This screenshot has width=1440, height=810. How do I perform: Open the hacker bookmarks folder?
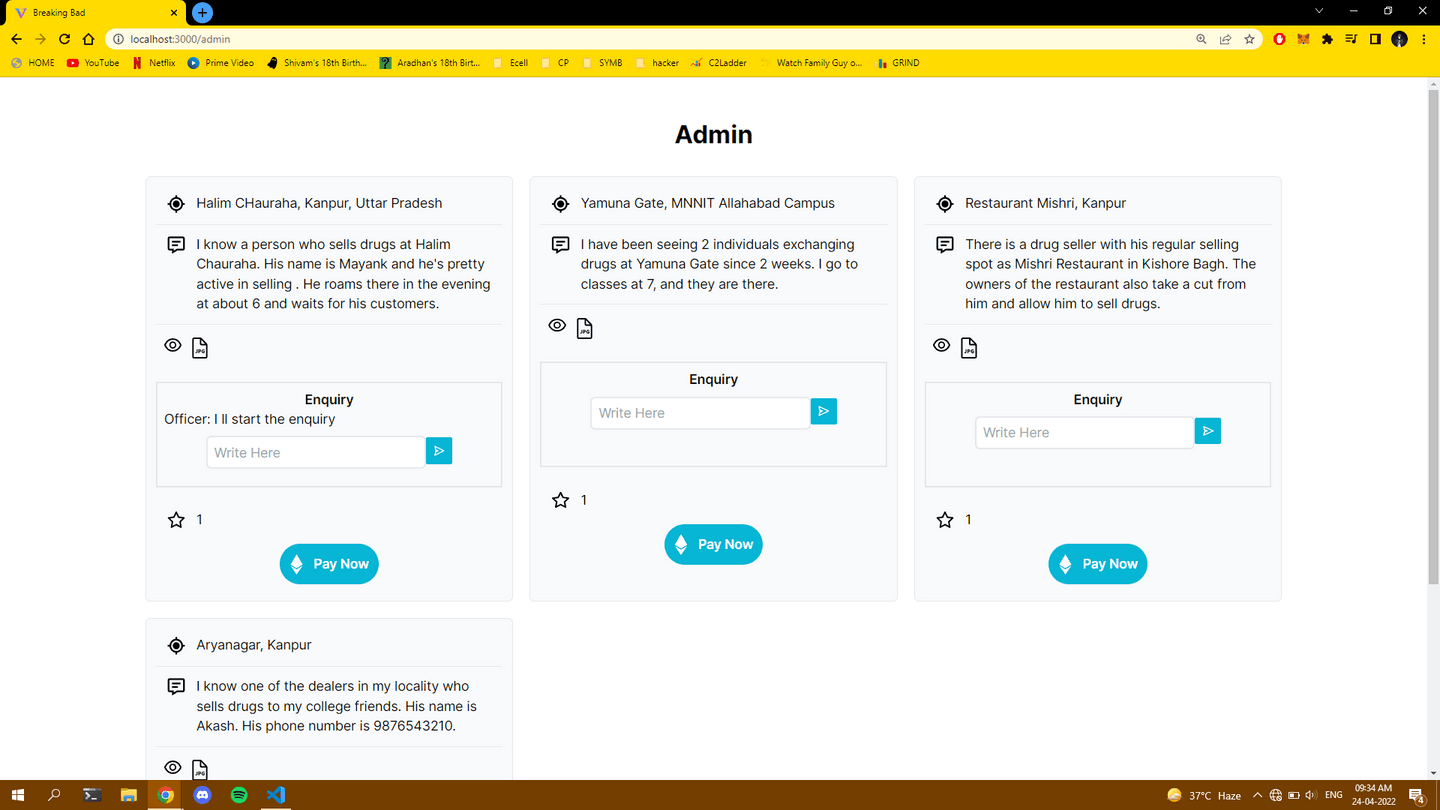pyautogui.click(x=656, y=62)
